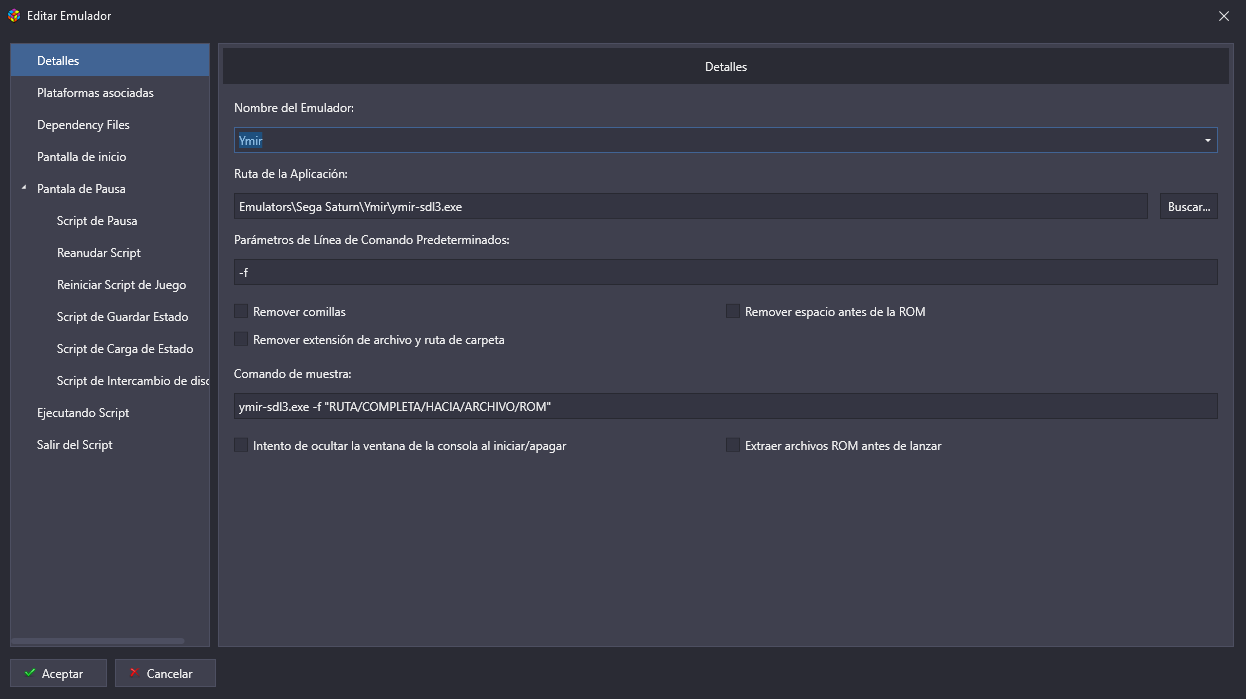Enable Remover espacio antes de la ROM
The height and width of the screenshot is (699, 1246).
(x=733, y=312)
